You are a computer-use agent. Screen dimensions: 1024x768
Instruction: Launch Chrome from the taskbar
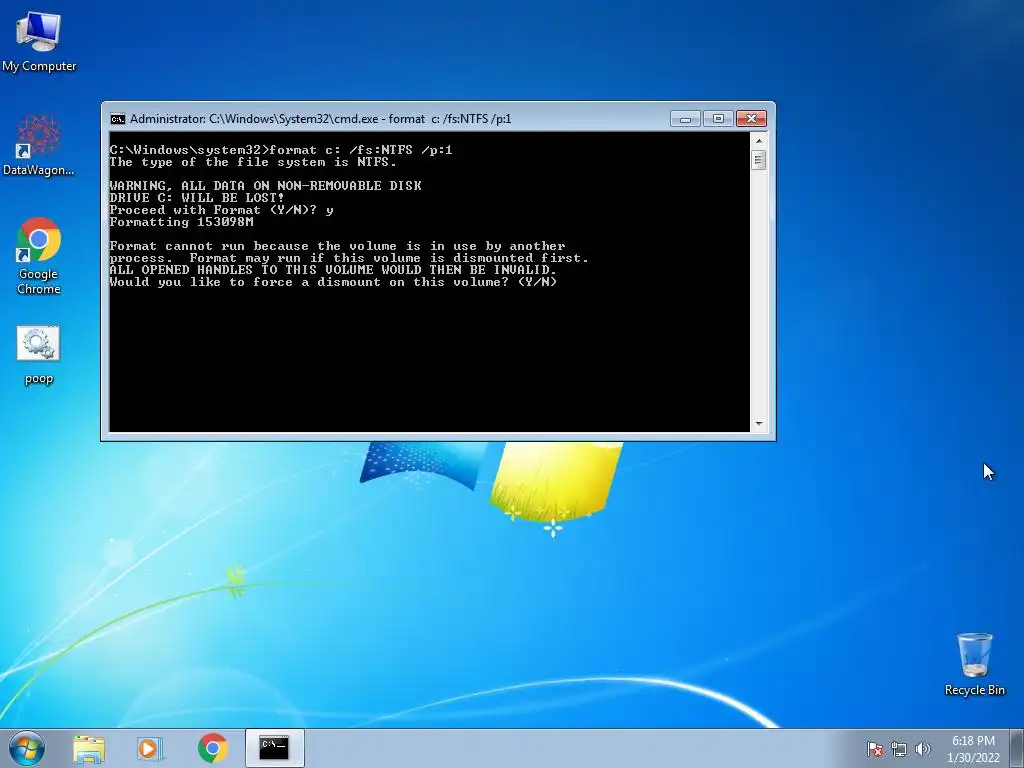pos(213,748)
